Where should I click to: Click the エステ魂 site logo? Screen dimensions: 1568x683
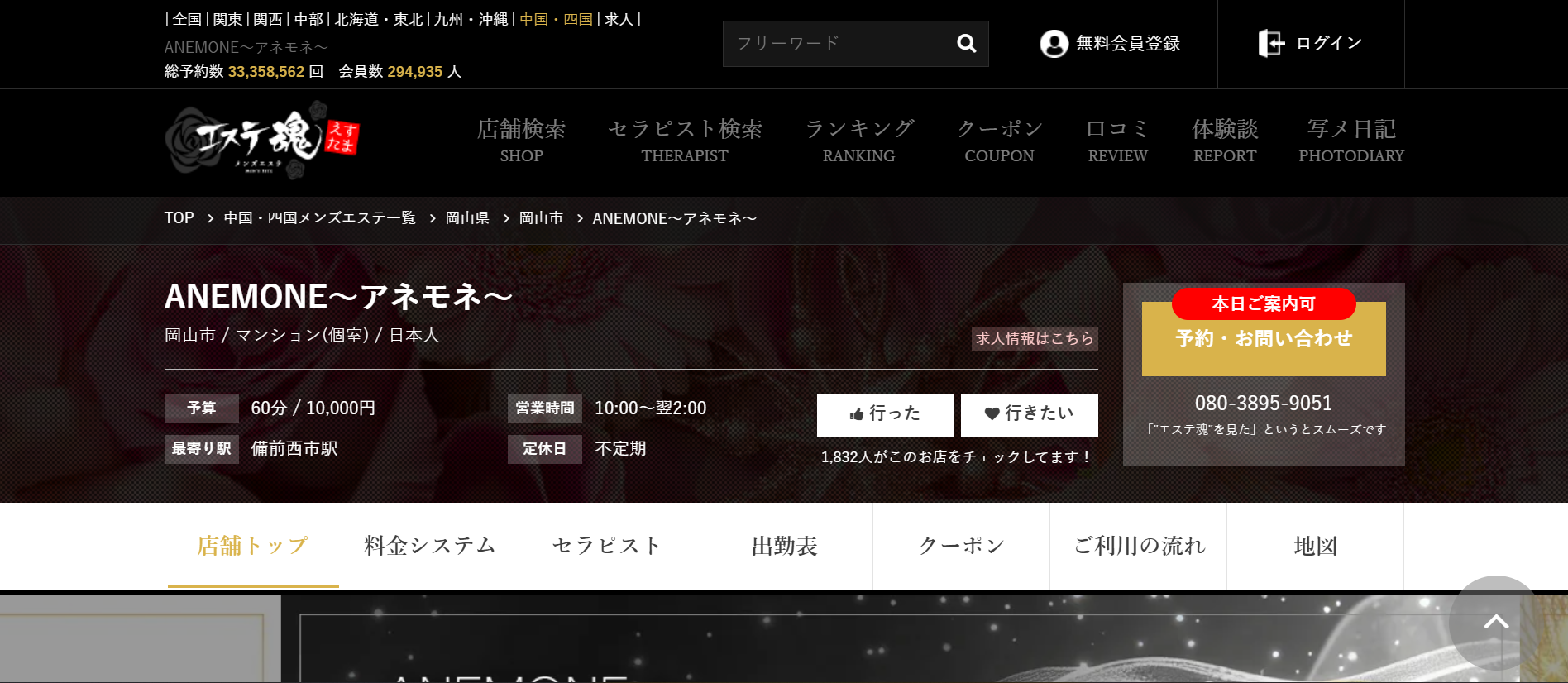262,141
